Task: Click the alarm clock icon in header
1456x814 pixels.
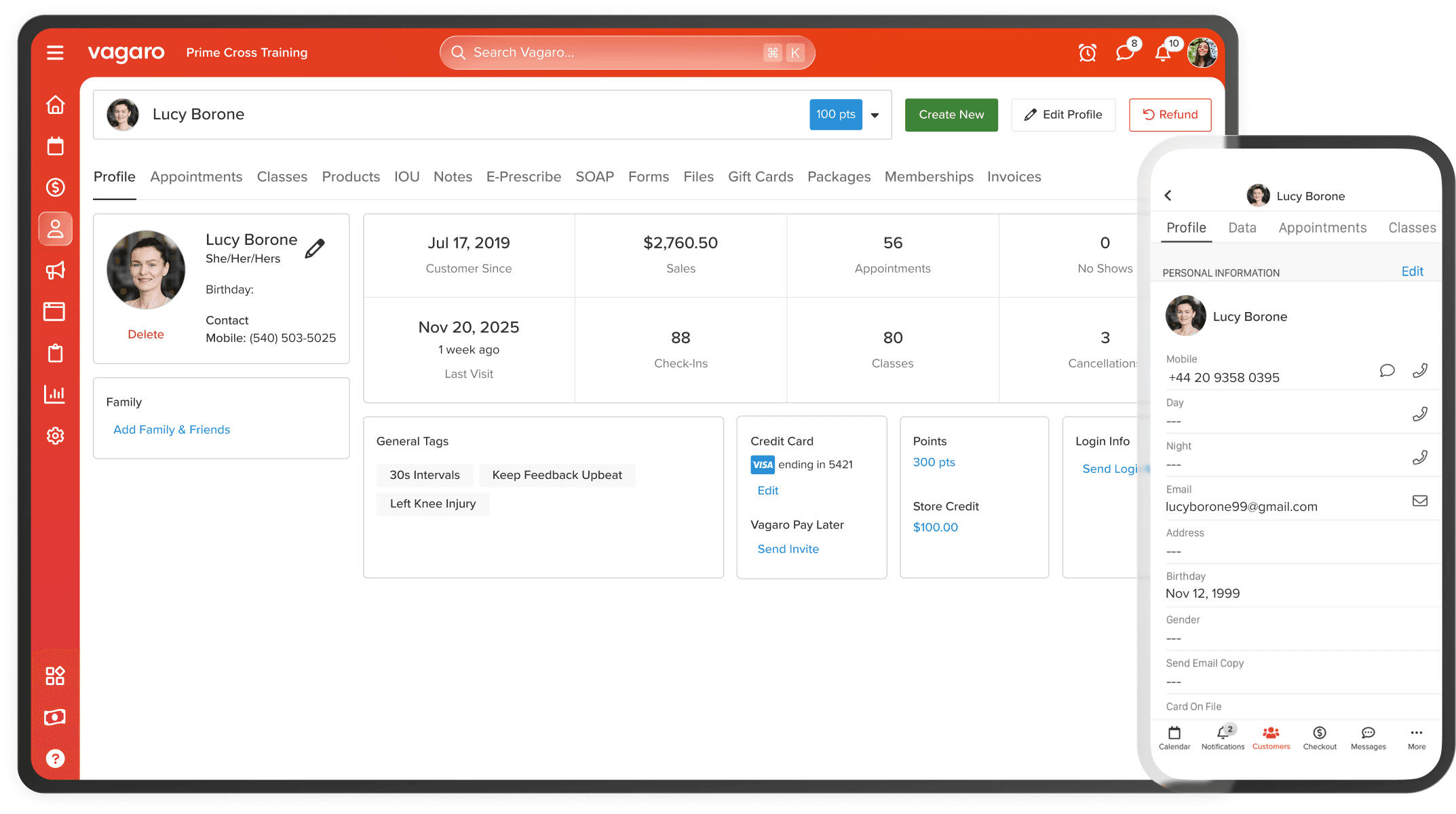Action: pyautogui.click(x=1088, y=53)
